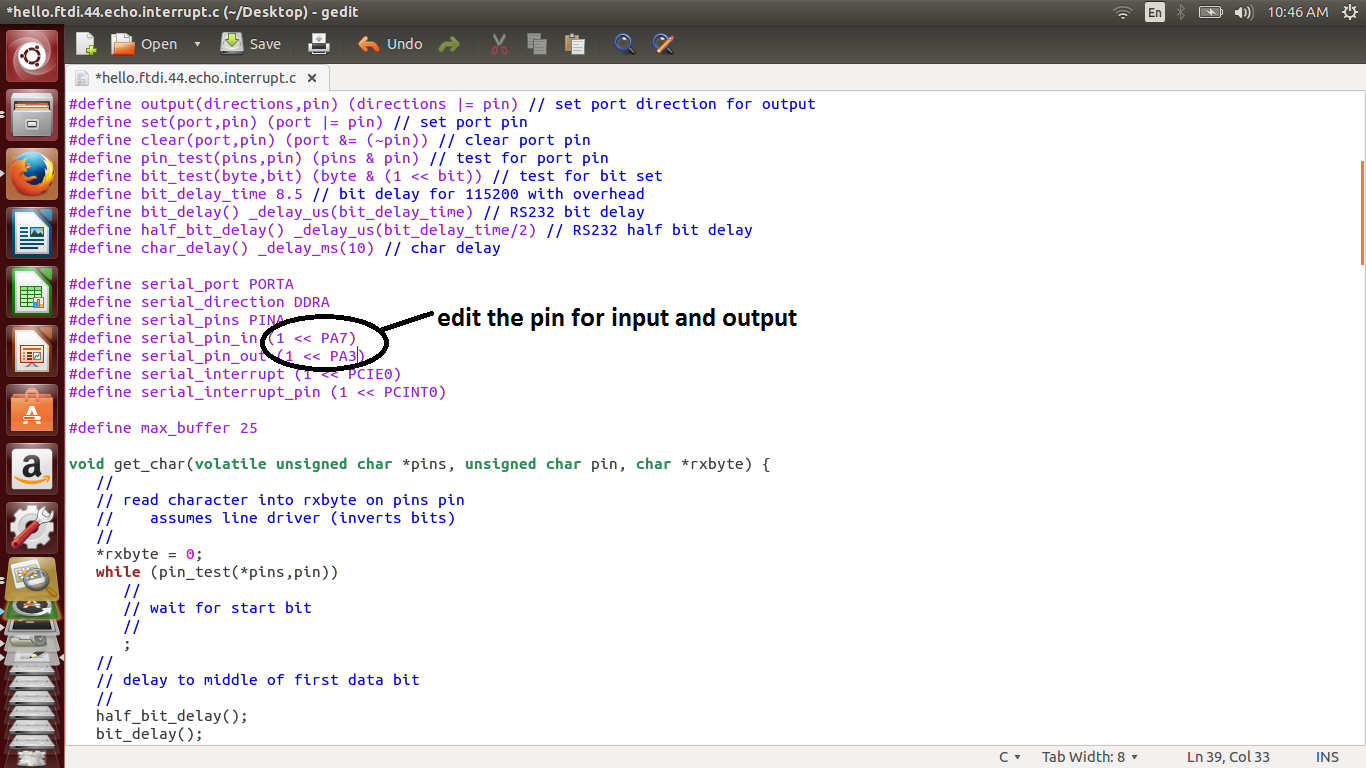1366x768 pixels.
Task: Click the line '#define serial_pin_in (1 << PA7)'
Action: (x=213, y=338)
